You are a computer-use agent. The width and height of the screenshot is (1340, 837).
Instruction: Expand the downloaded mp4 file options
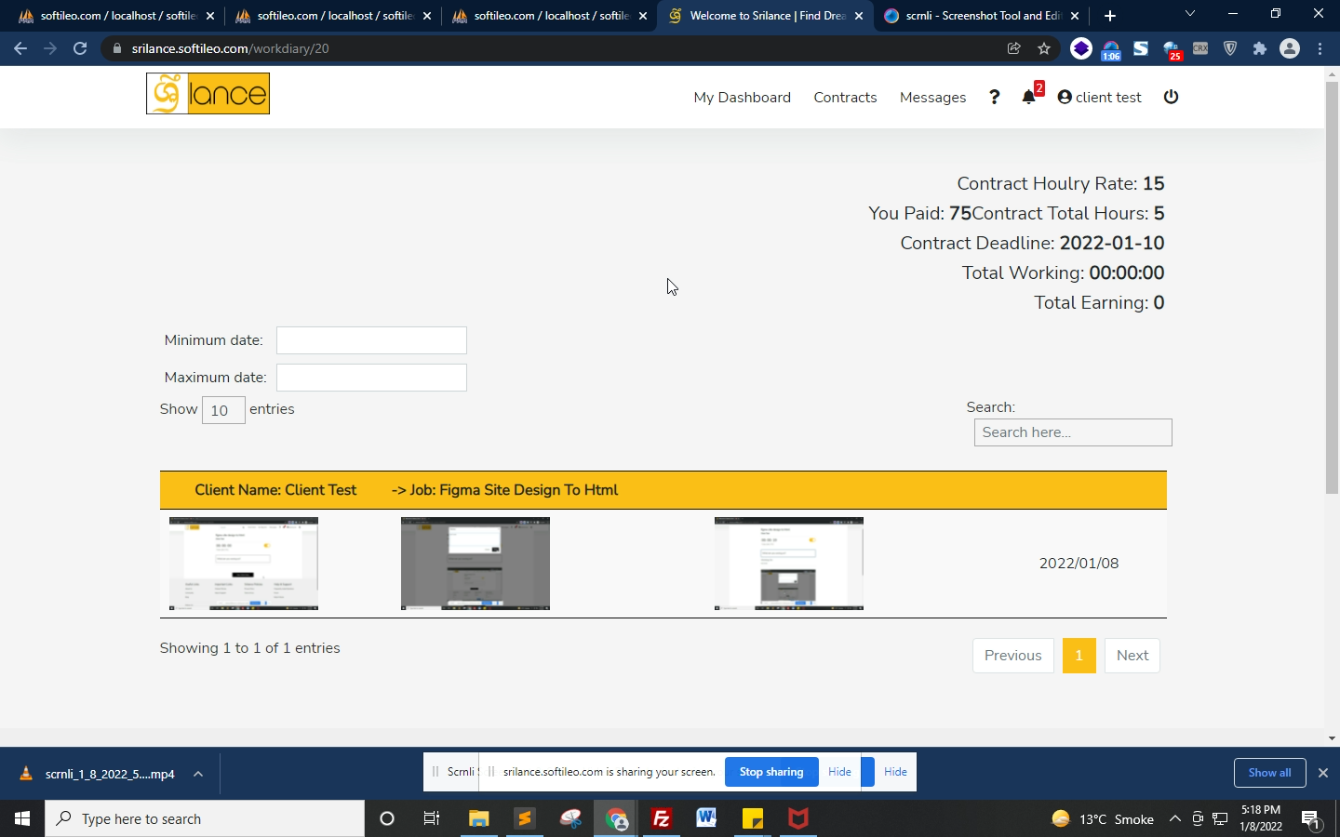198,773
